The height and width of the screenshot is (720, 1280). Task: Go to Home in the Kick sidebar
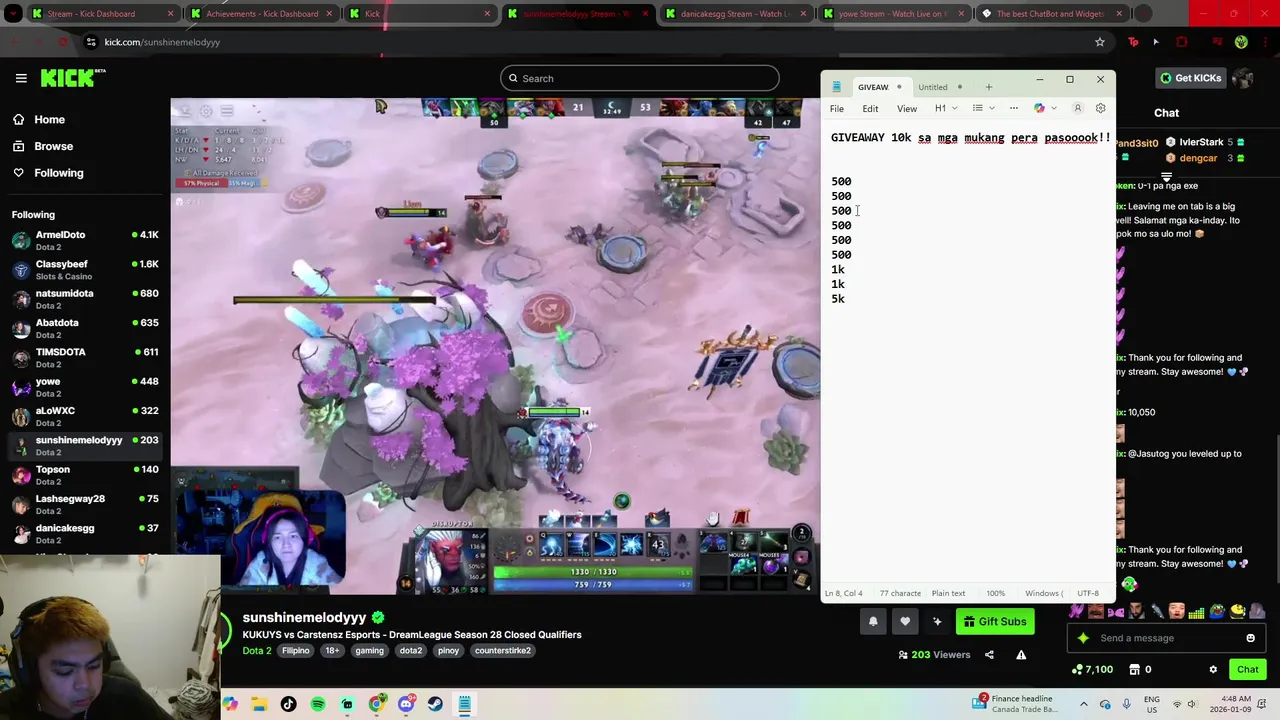[x=49, y=119]
